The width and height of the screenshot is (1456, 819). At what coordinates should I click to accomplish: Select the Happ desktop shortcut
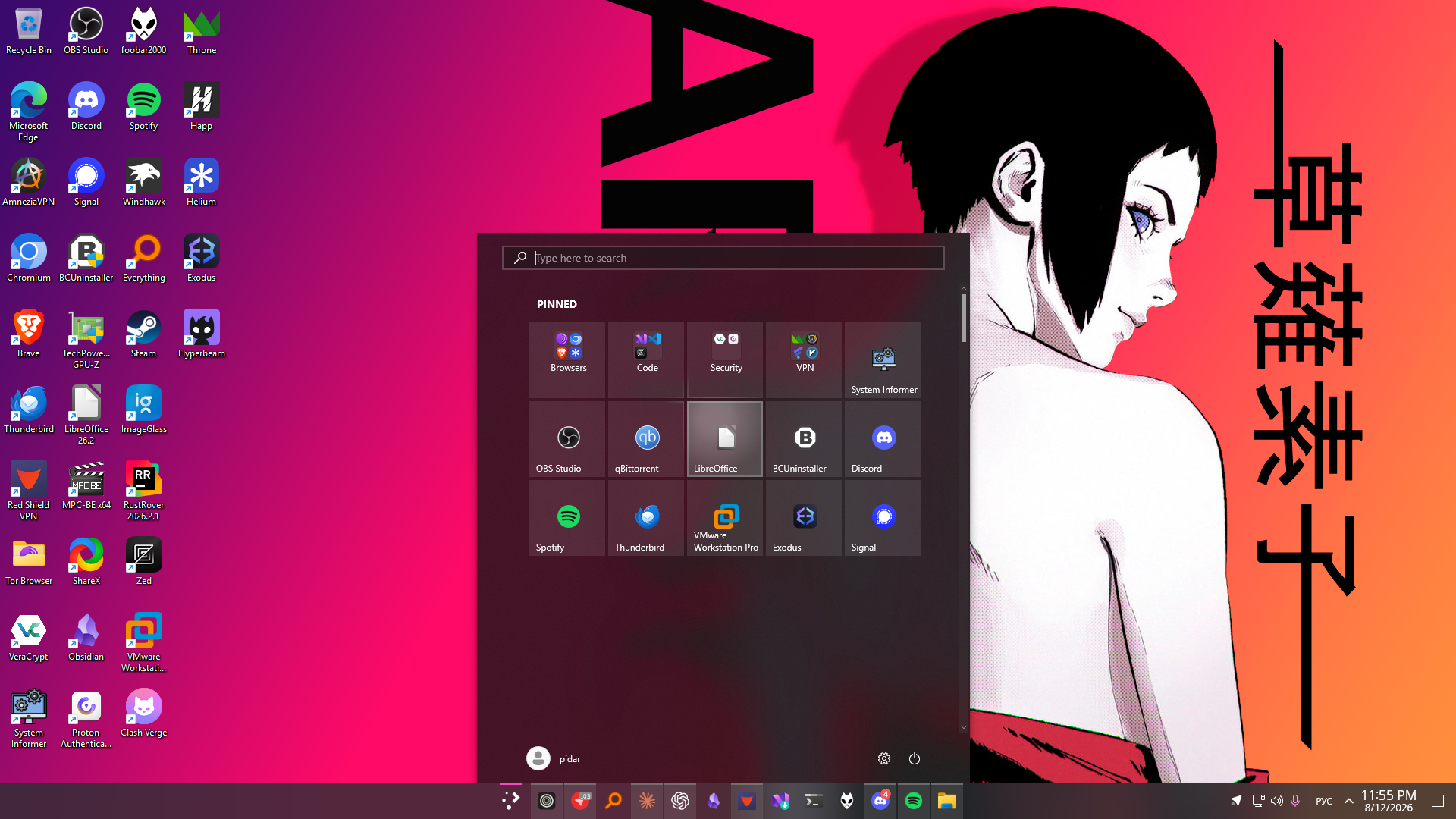point(202,107)
